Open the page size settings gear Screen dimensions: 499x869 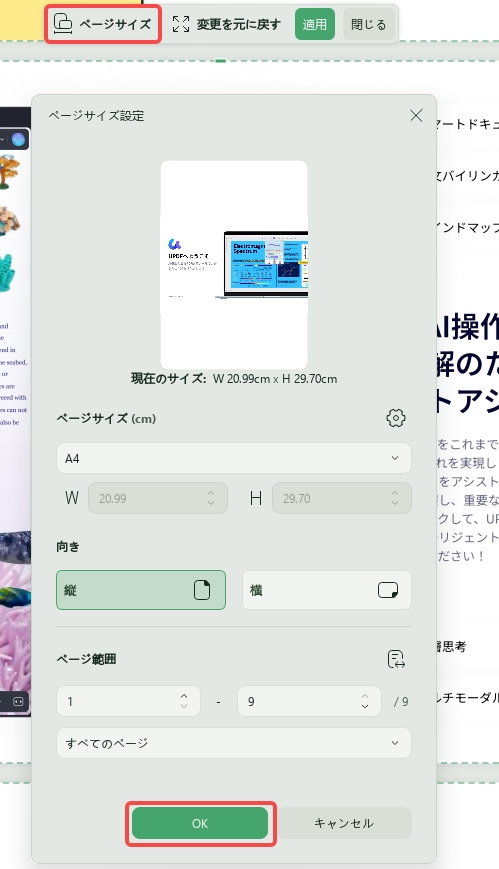click(395, 418)
